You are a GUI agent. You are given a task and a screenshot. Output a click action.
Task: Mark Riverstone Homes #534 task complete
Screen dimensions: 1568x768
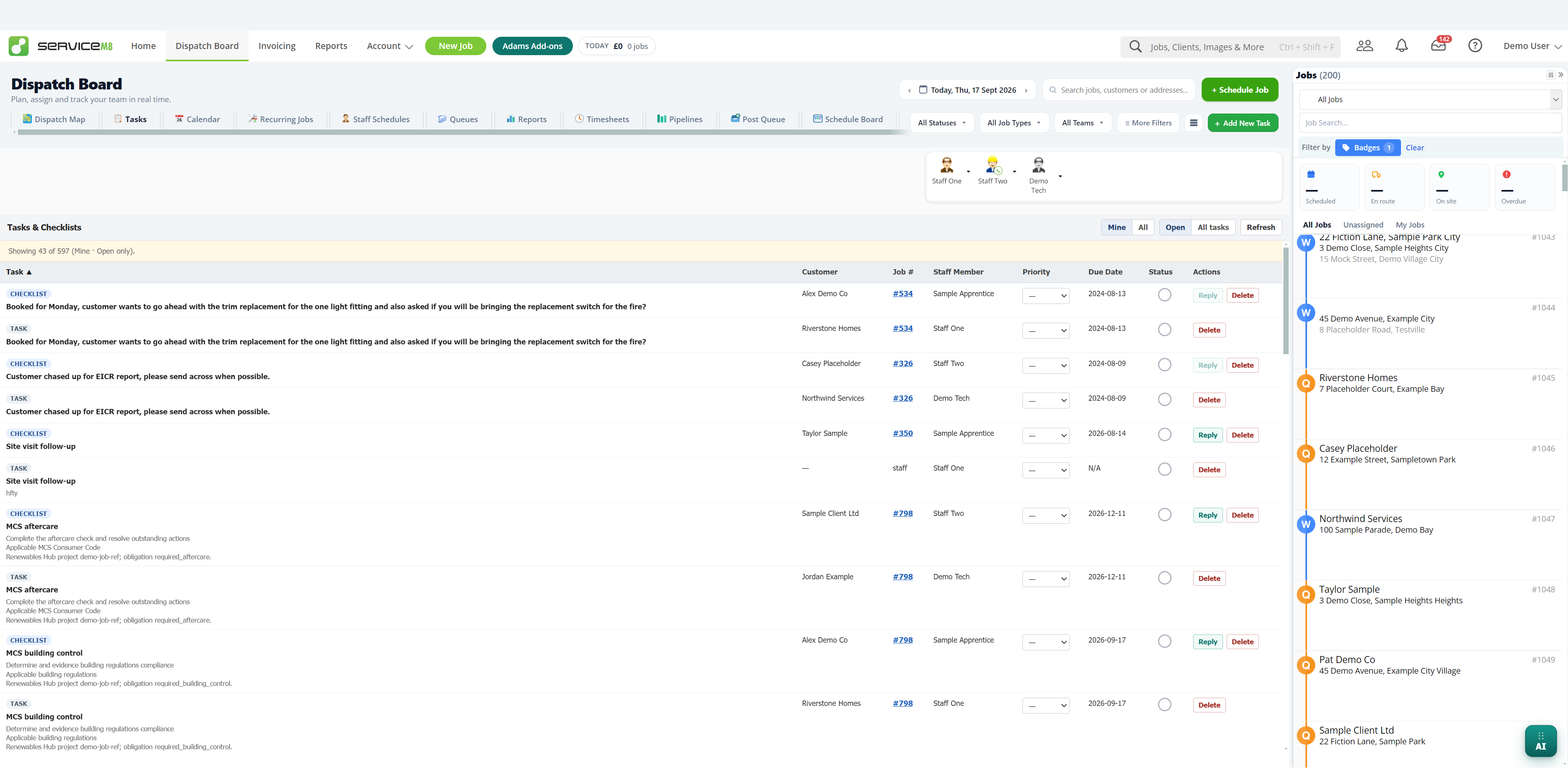(1165, 330)
